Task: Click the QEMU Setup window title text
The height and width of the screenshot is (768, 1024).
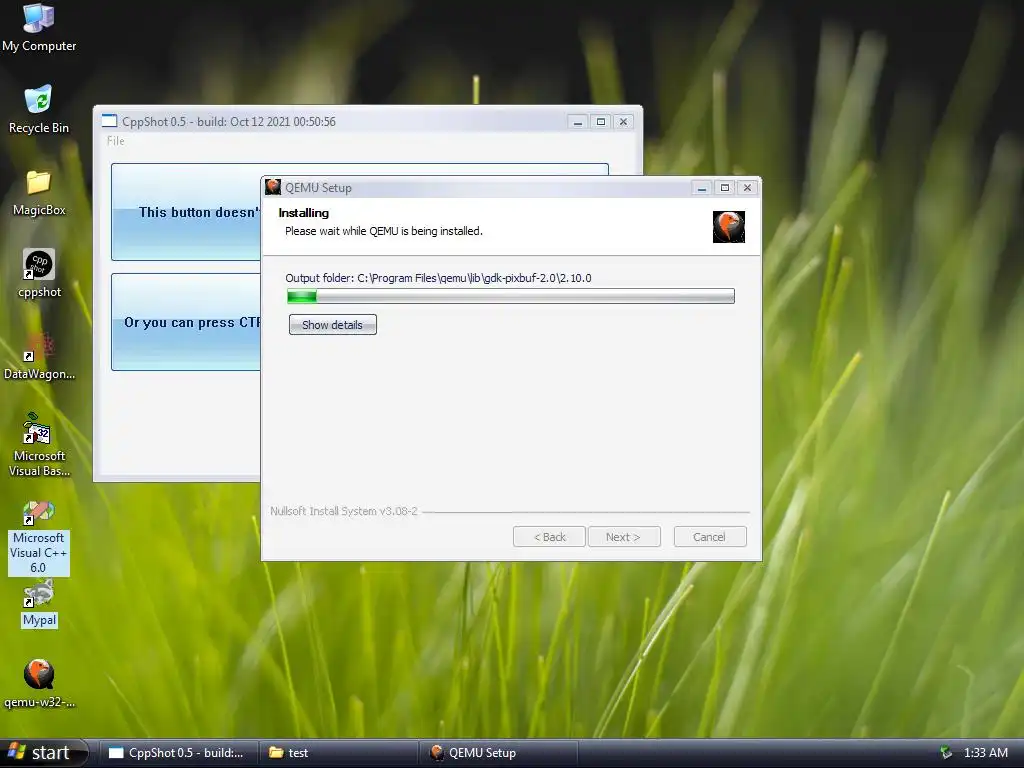Action: [318, 187]
